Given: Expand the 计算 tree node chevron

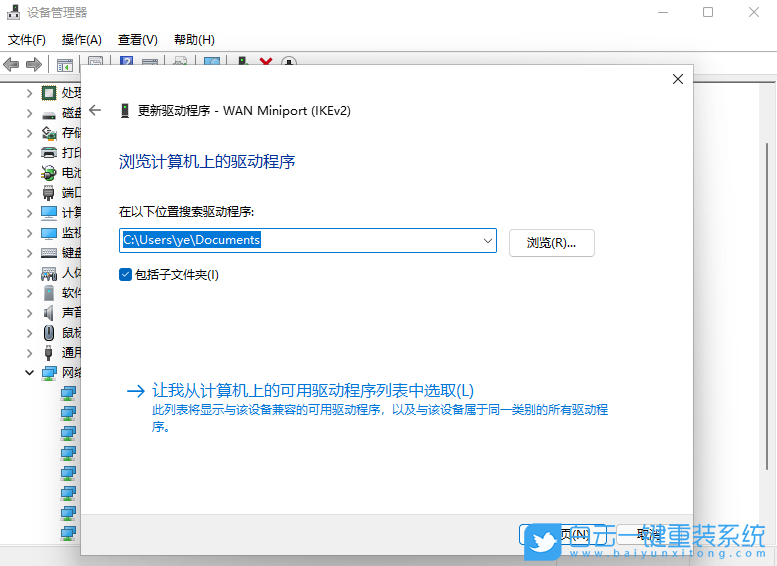Looking at the screenshot, I should click(29, 213).
